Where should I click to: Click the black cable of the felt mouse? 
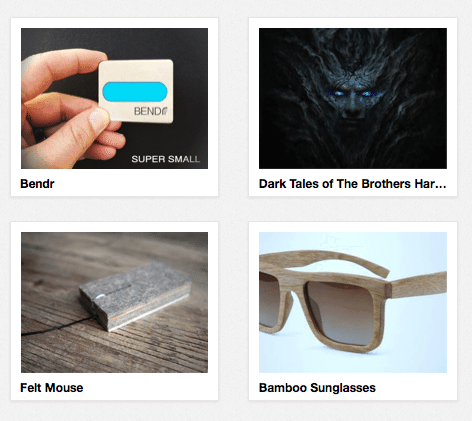pyautogui.click(x=59, y=326)
